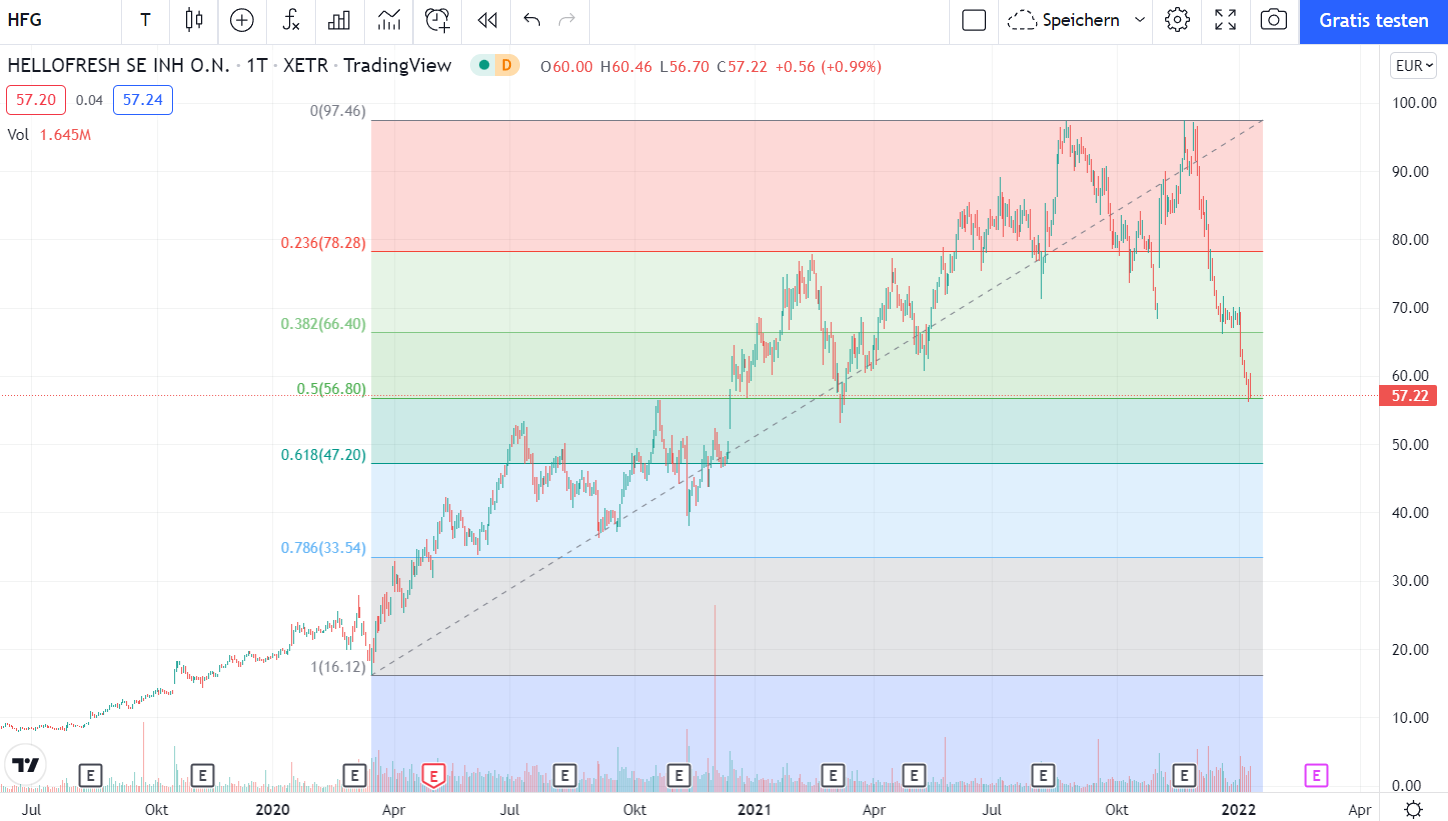The width and height of the screenshot is (1448, 821).
Task: Redo the last chart action
Action: 567,20
